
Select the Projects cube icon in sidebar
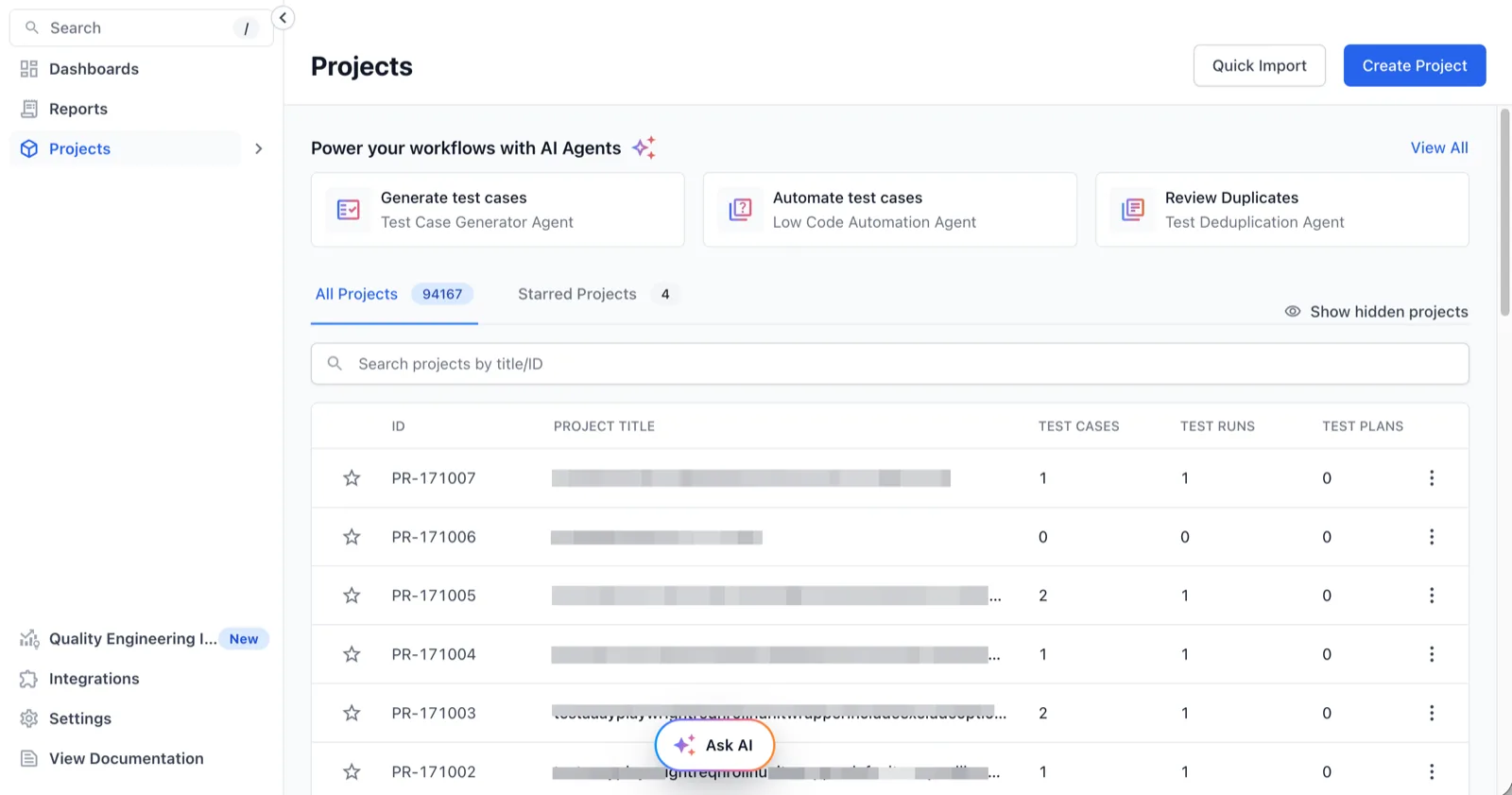pos(29,148)
